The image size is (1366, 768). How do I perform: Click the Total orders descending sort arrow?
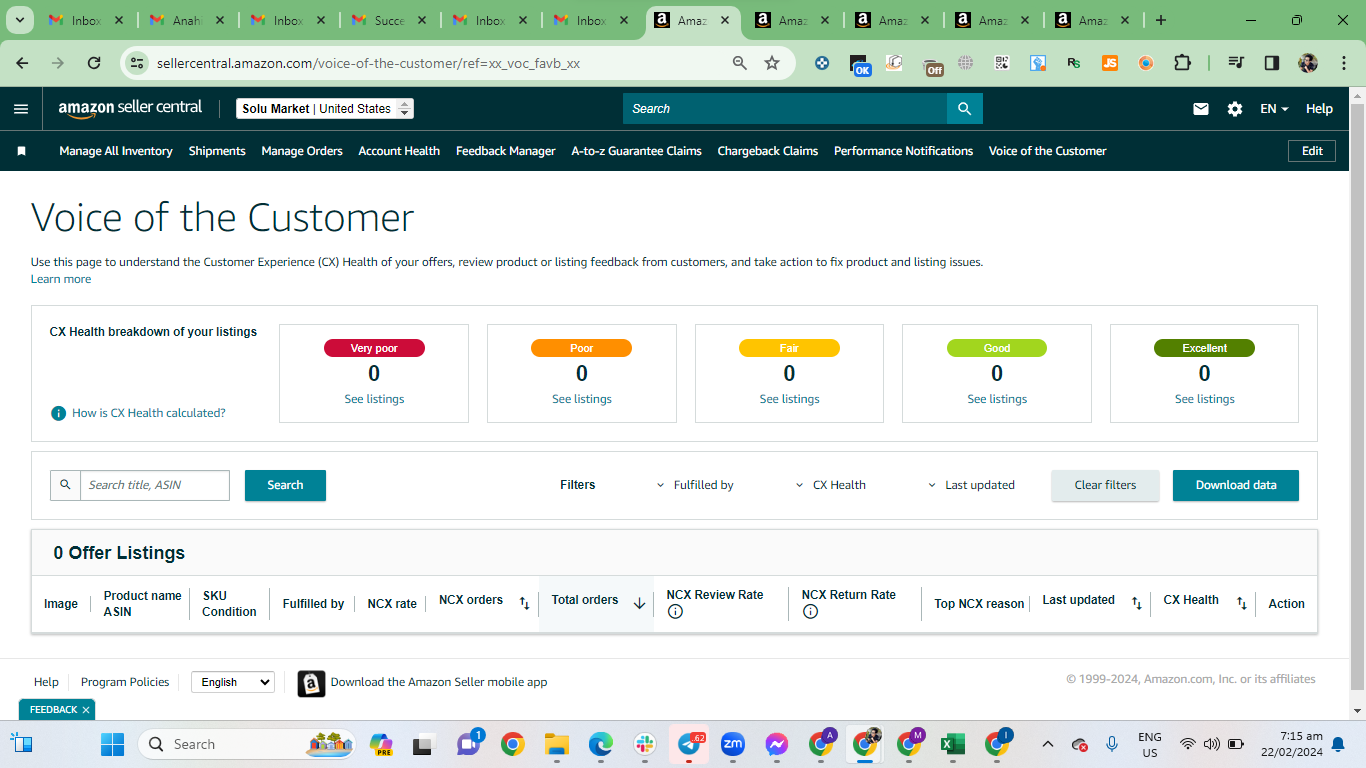(639, 603)
